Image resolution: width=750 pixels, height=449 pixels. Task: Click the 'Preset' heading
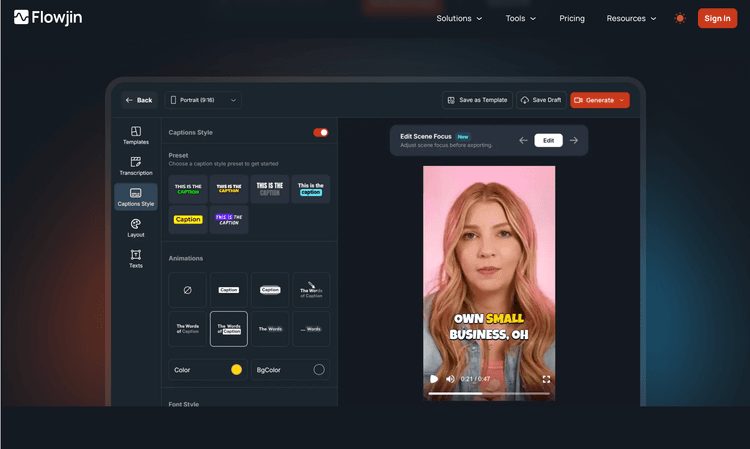click(x=178, y=155)
